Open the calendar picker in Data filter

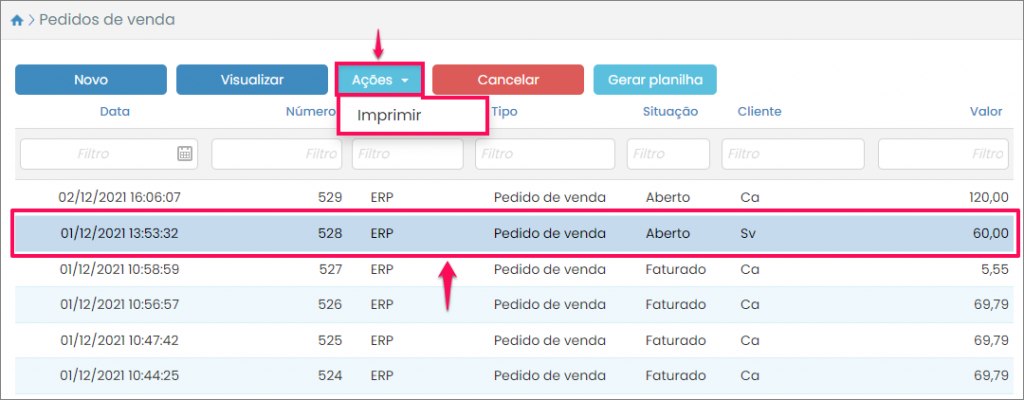tap(184, 154)
